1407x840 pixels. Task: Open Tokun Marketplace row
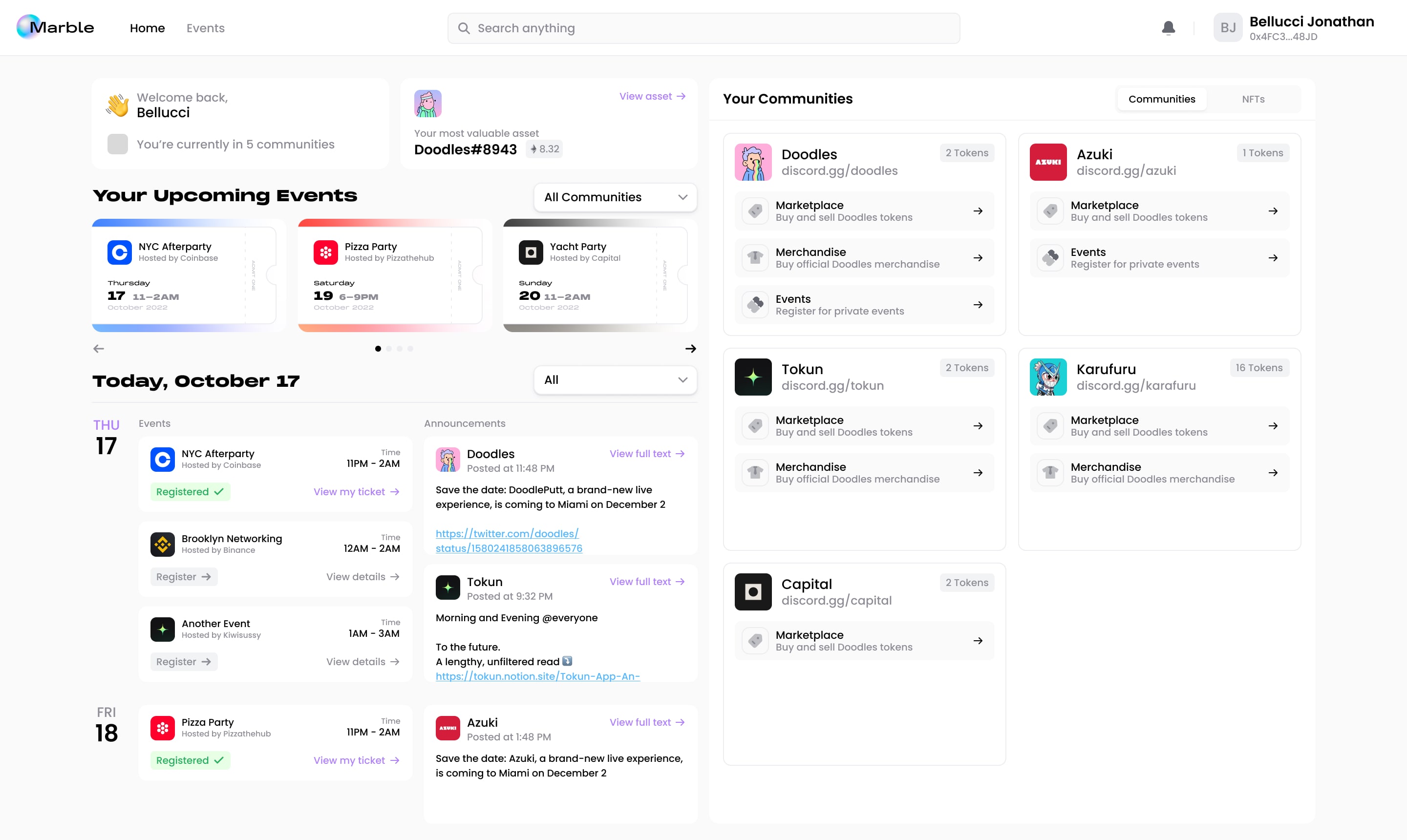click(x=864, y=426)
